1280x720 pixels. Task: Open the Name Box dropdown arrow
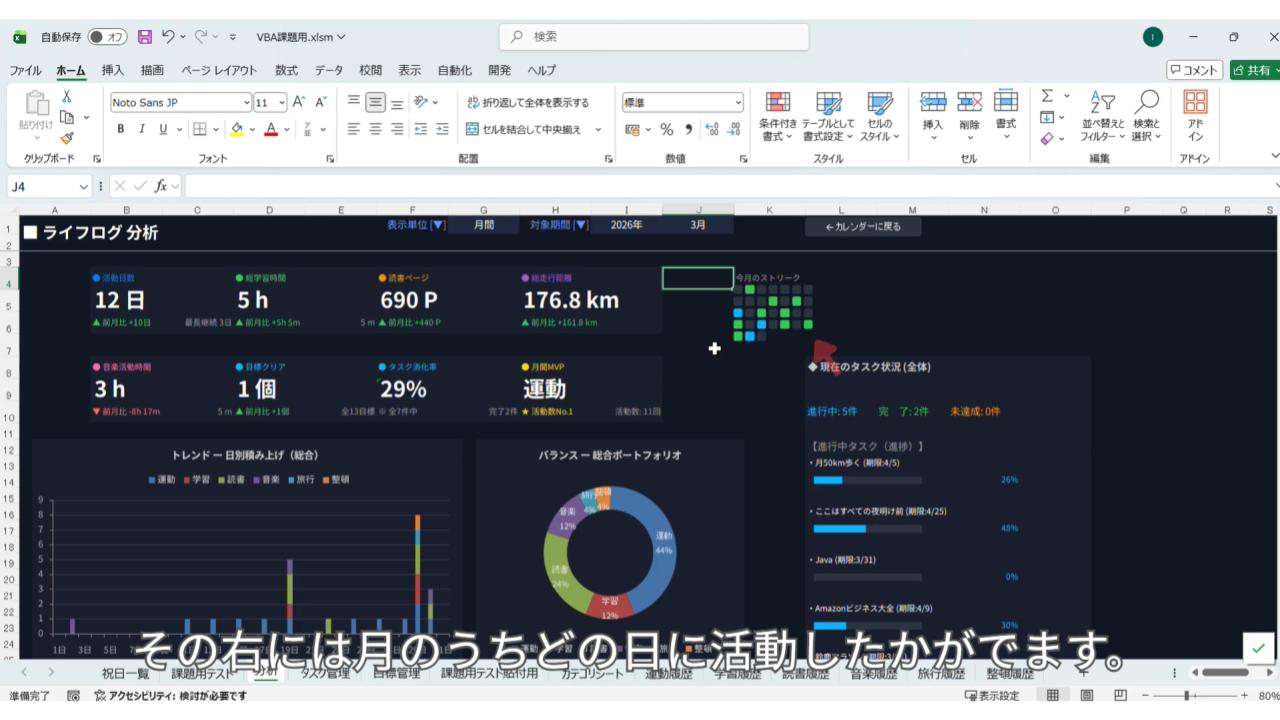pyautogui.click(x=84, y=187)
